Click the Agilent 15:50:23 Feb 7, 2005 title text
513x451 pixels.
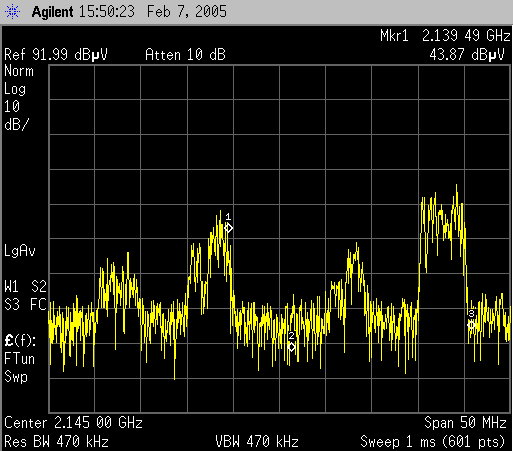click(x=129, y=12)
